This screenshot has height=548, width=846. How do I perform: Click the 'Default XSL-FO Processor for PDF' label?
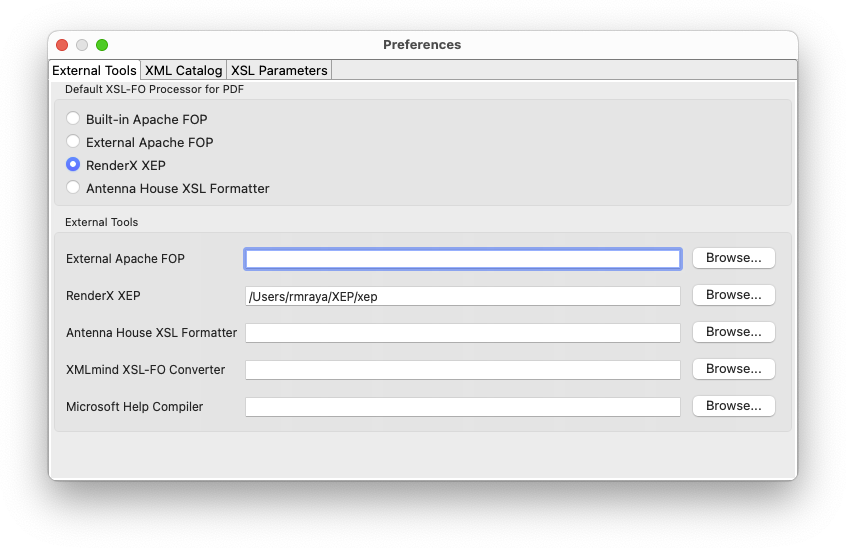(x=154, y=89)
